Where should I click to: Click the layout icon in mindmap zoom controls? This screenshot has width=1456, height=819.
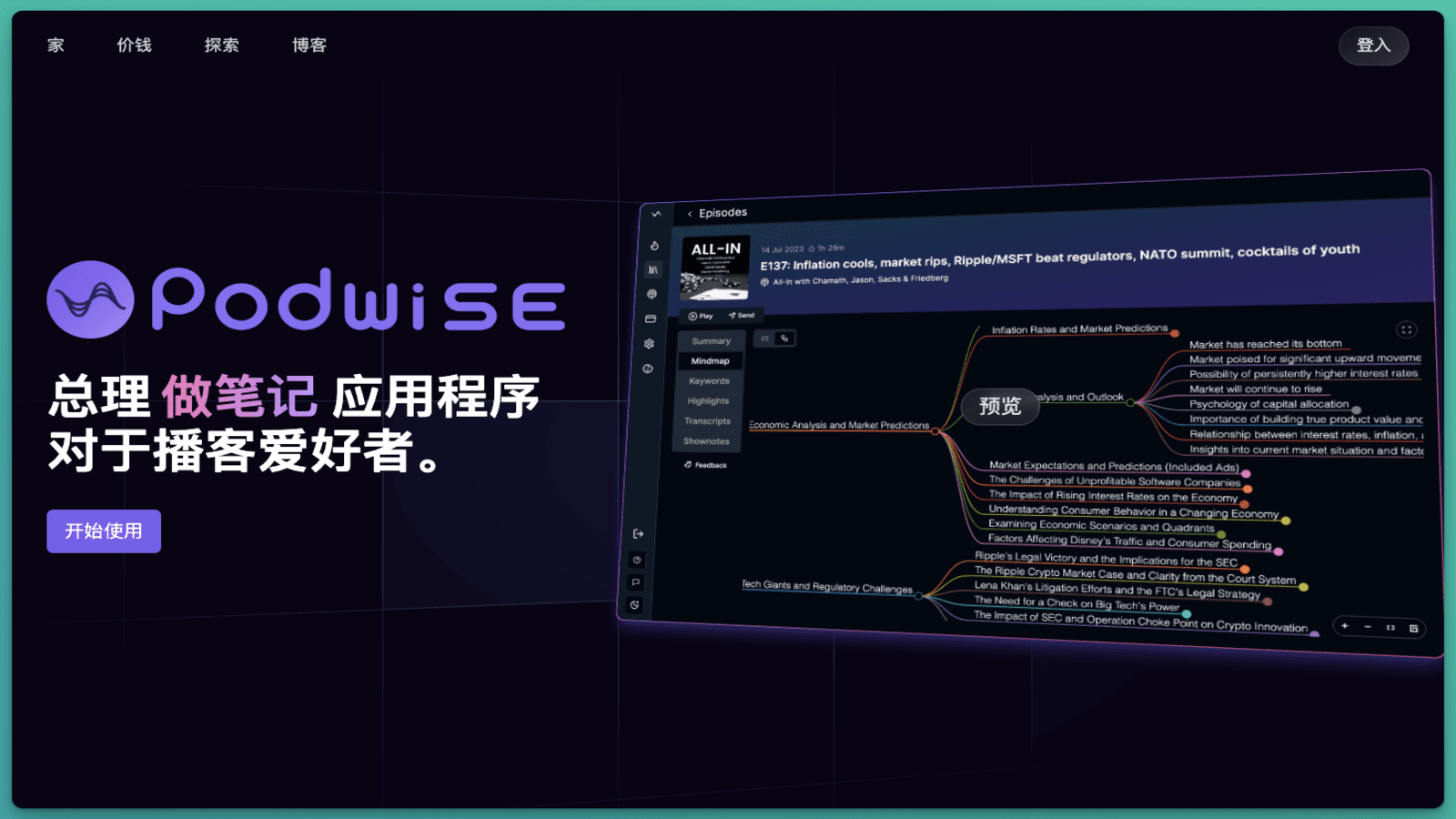pyautogui.click(x=1413, y=629)
